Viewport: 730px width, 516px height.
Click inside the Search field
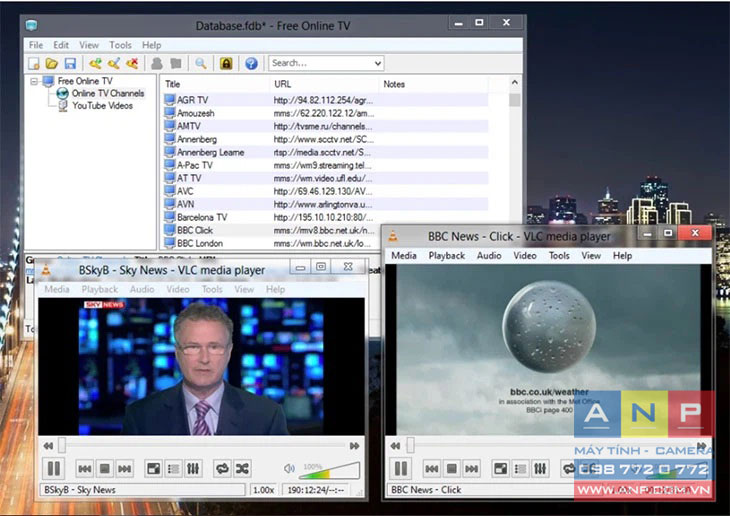coord(321,63)
